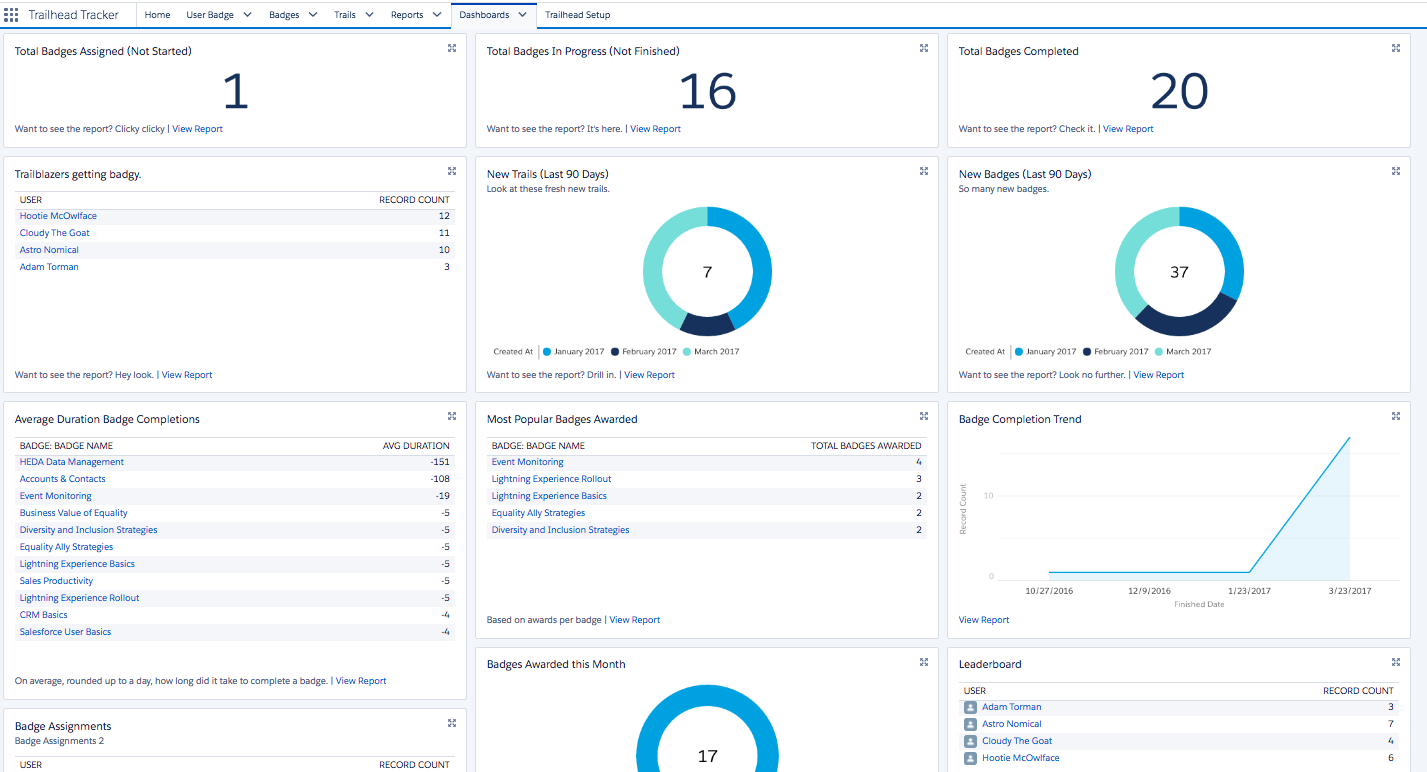Expand the Trailblazers getting badgy widget

pos(452,171)
